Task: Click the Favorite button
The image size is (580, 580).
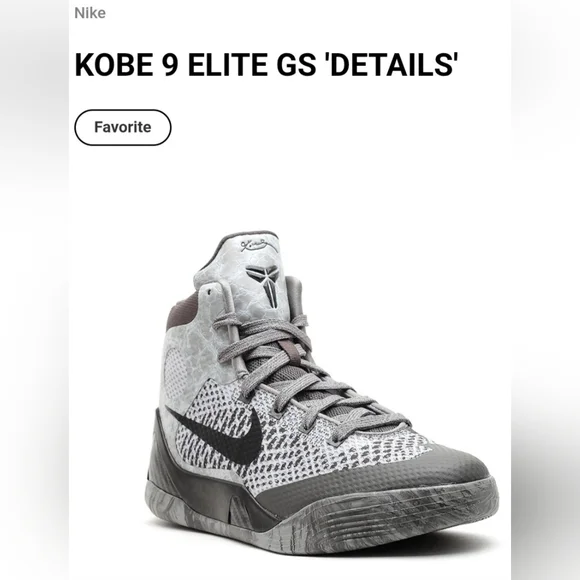Action: click(123, 127)
